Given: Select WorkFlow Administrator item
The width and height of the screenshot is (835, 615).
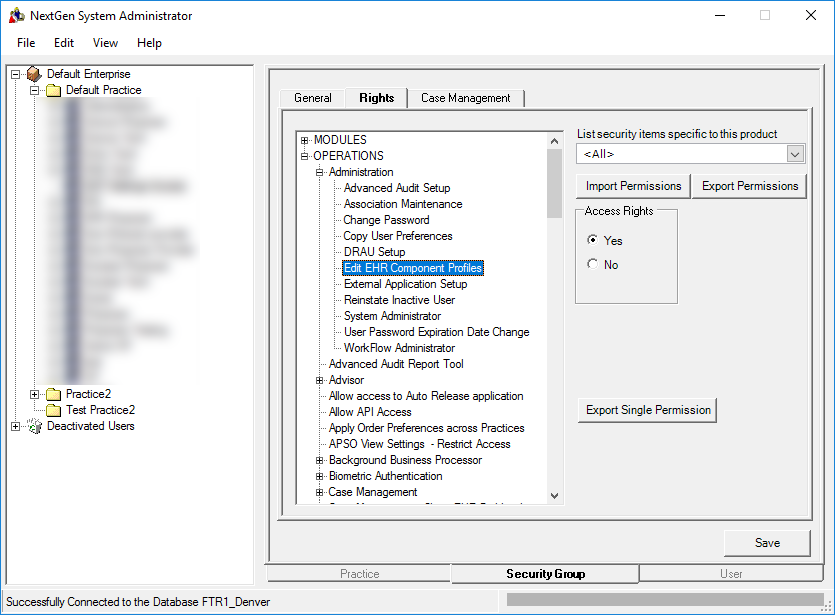Looking at the screenshot, I should (399, 348).
